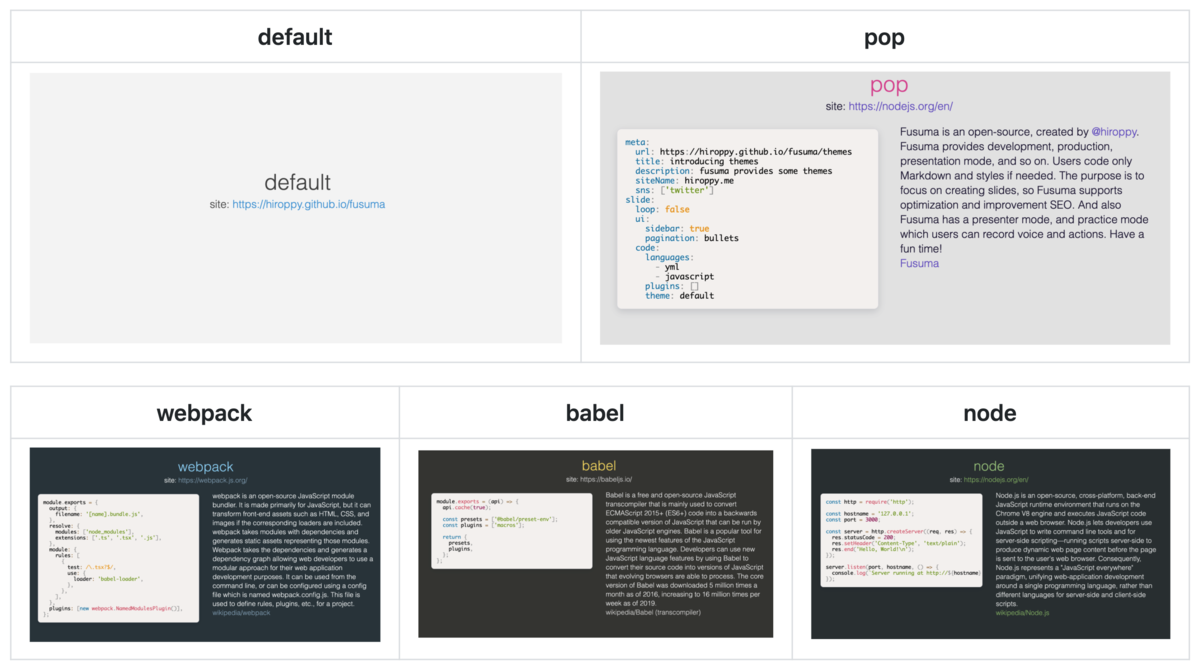Click the bold 'webpack' column header
Viewport: 1200px width, 669px height.
(204, 413)
